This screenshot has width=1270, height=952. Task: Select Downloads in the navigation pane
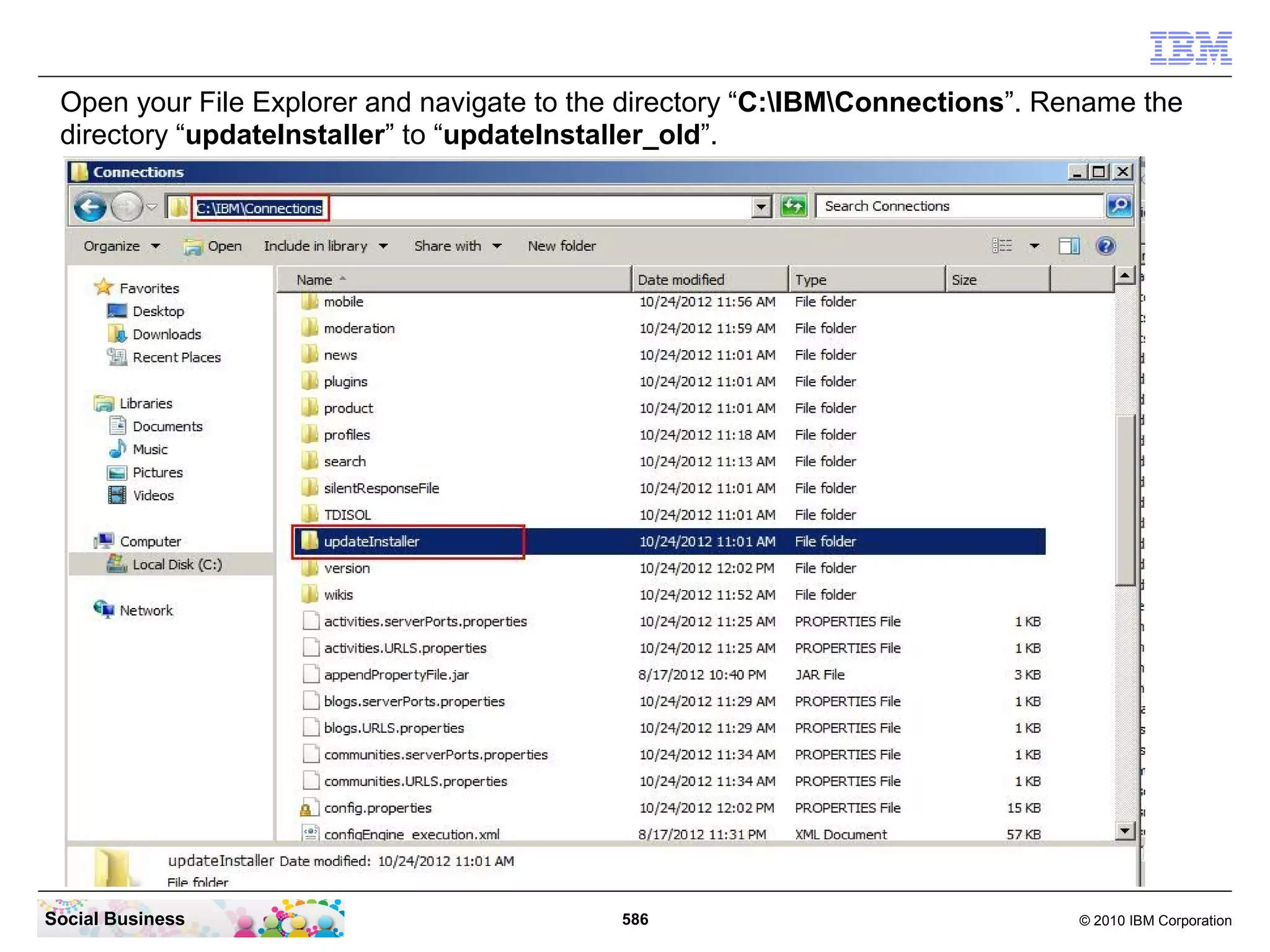[154, 334]
